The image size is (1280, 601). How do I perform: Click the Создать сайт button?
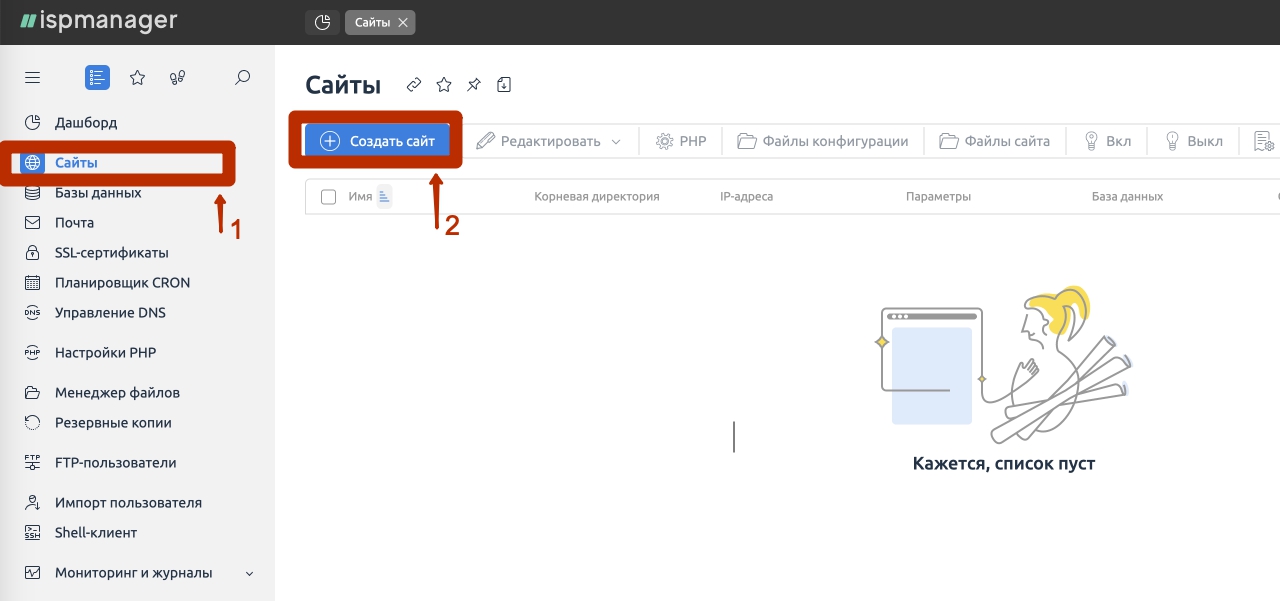point(377,140)
